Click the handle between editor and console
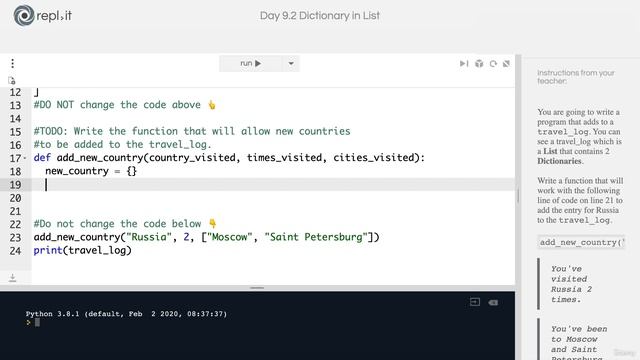640x360 pixels. [x=257, y=288]
